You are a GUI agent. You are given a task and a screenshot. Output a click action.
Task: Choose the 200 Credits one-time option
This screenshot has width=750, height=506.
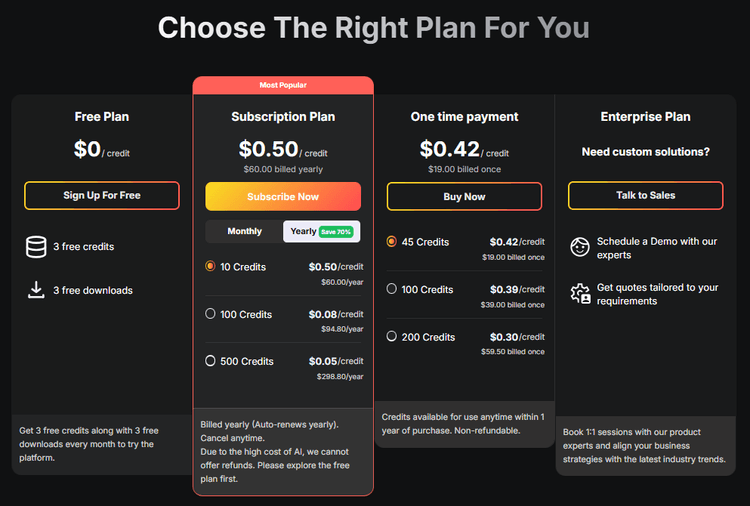pyautogui.click(x=391, y=337)
